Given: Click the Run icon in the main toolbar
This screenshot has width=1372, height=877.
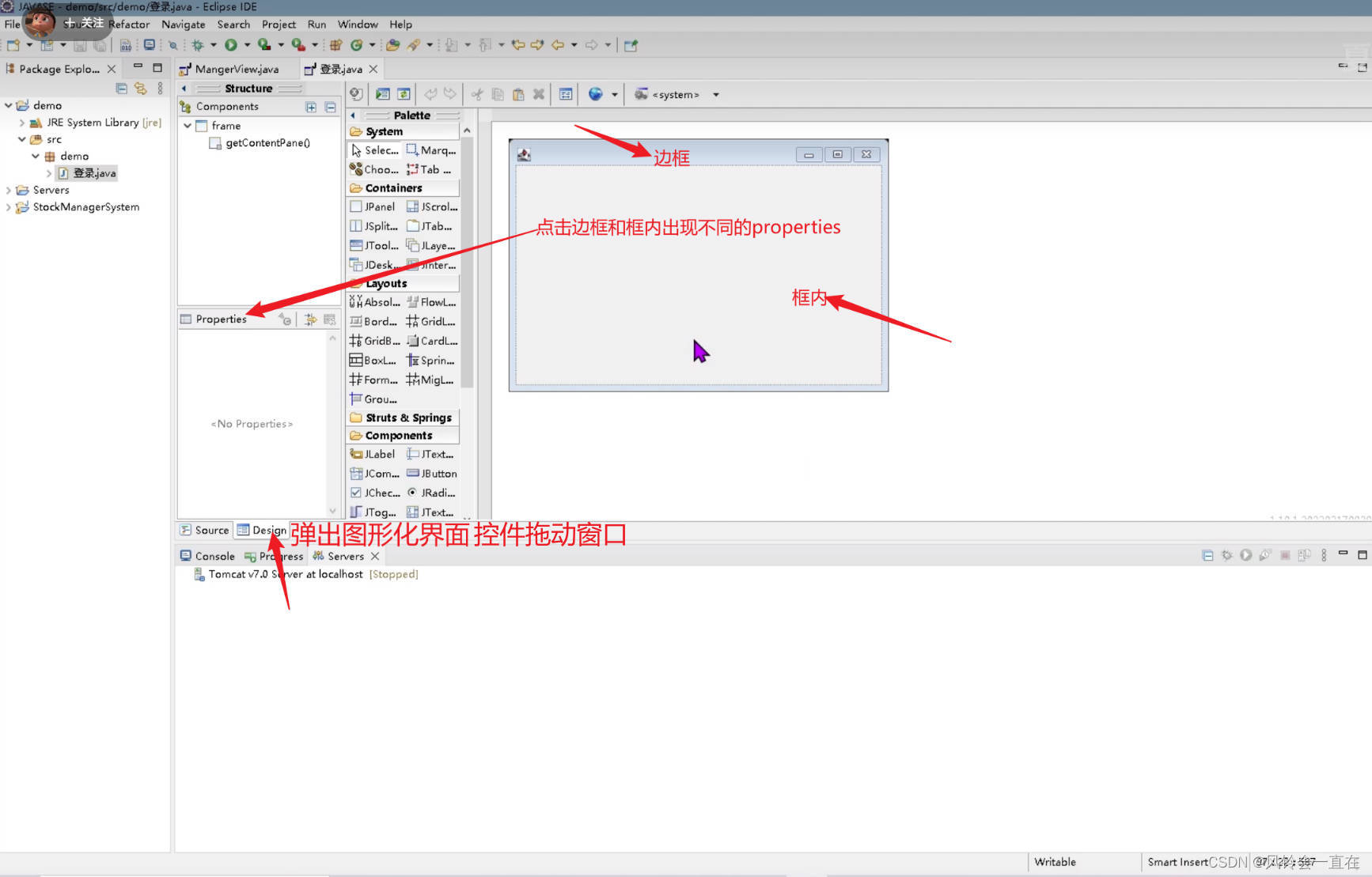Looking at the screenshot, I should (x=231, y=45).
